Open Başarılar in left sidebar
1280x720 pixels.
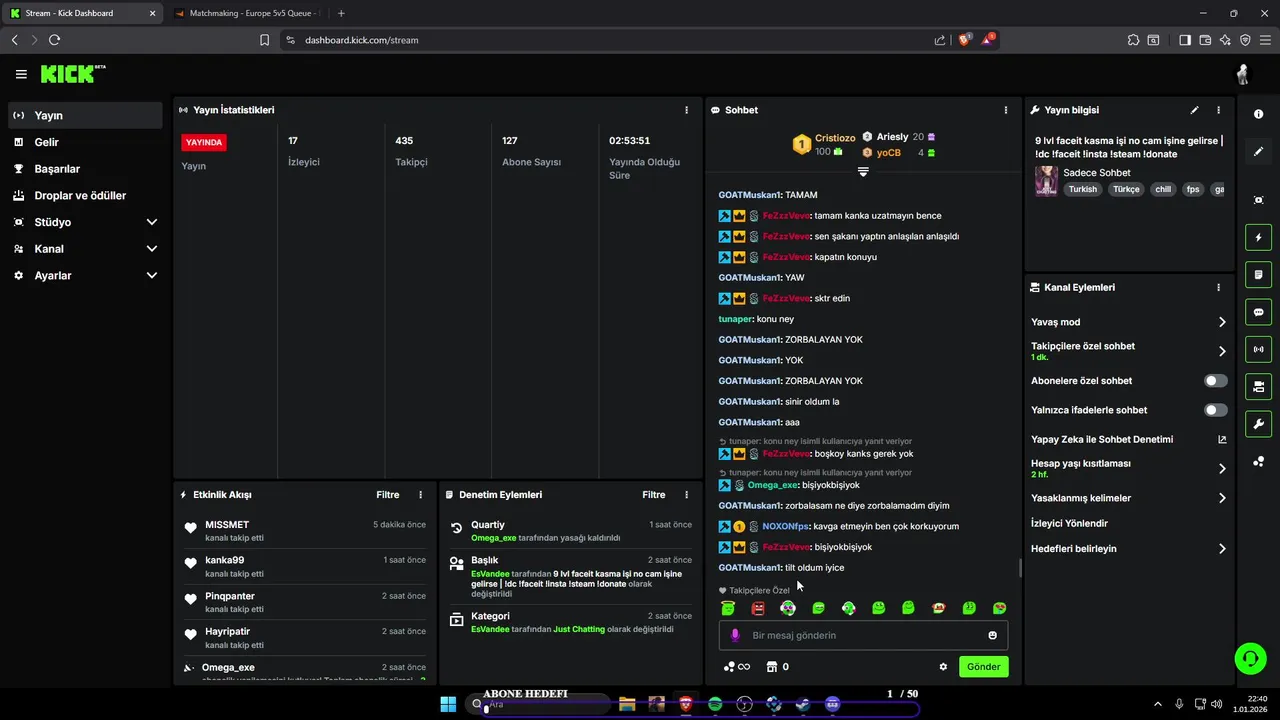(85, 169)
